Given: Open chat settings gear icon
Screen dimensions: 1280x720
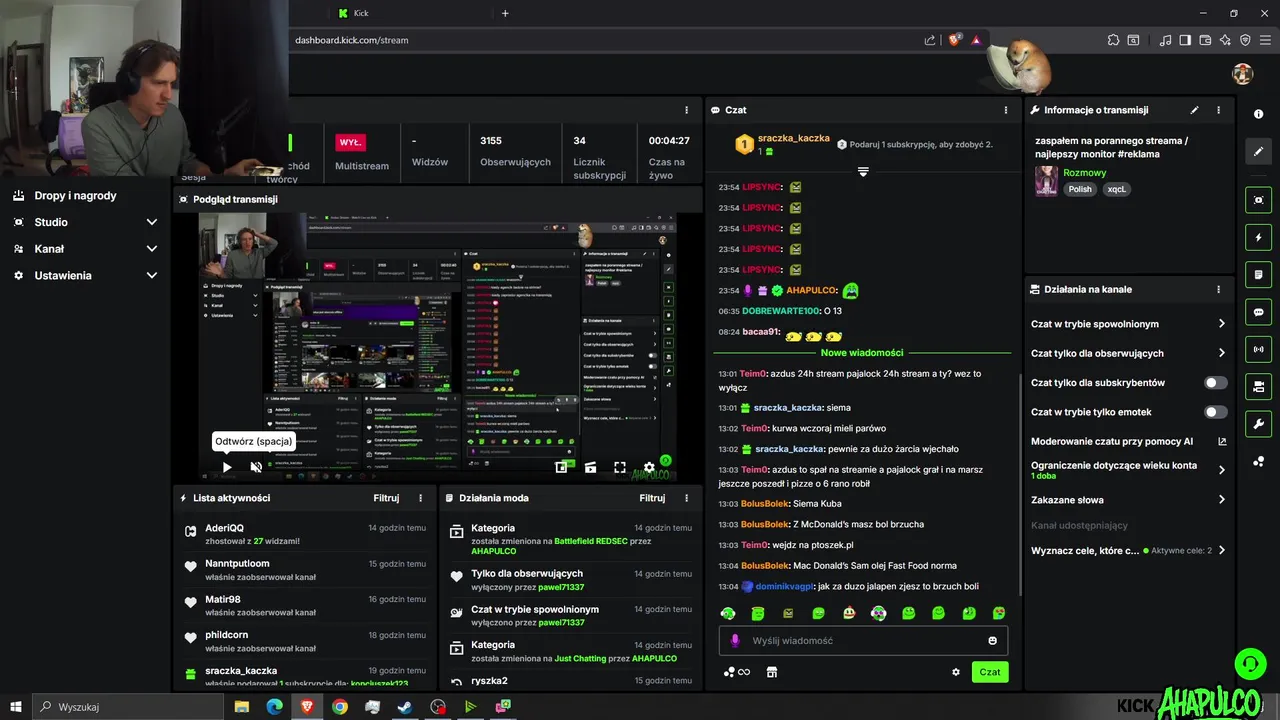Looking at the screenshot, I should 956,672.
